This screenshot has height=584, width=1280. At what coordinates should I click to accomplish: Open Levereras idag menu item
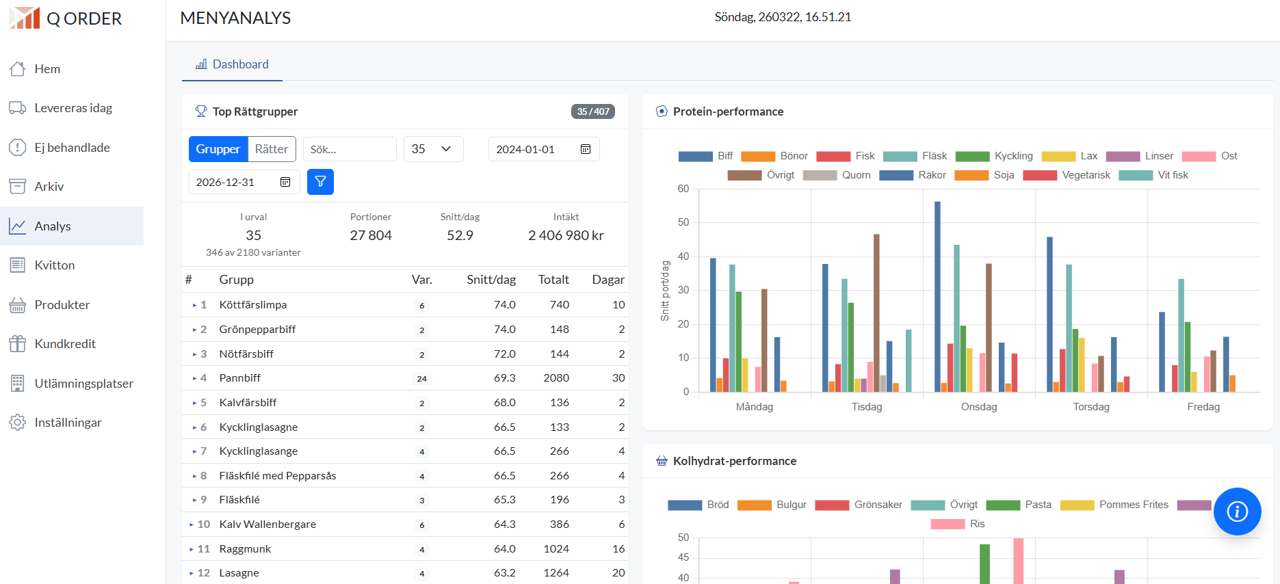(72, 108)
